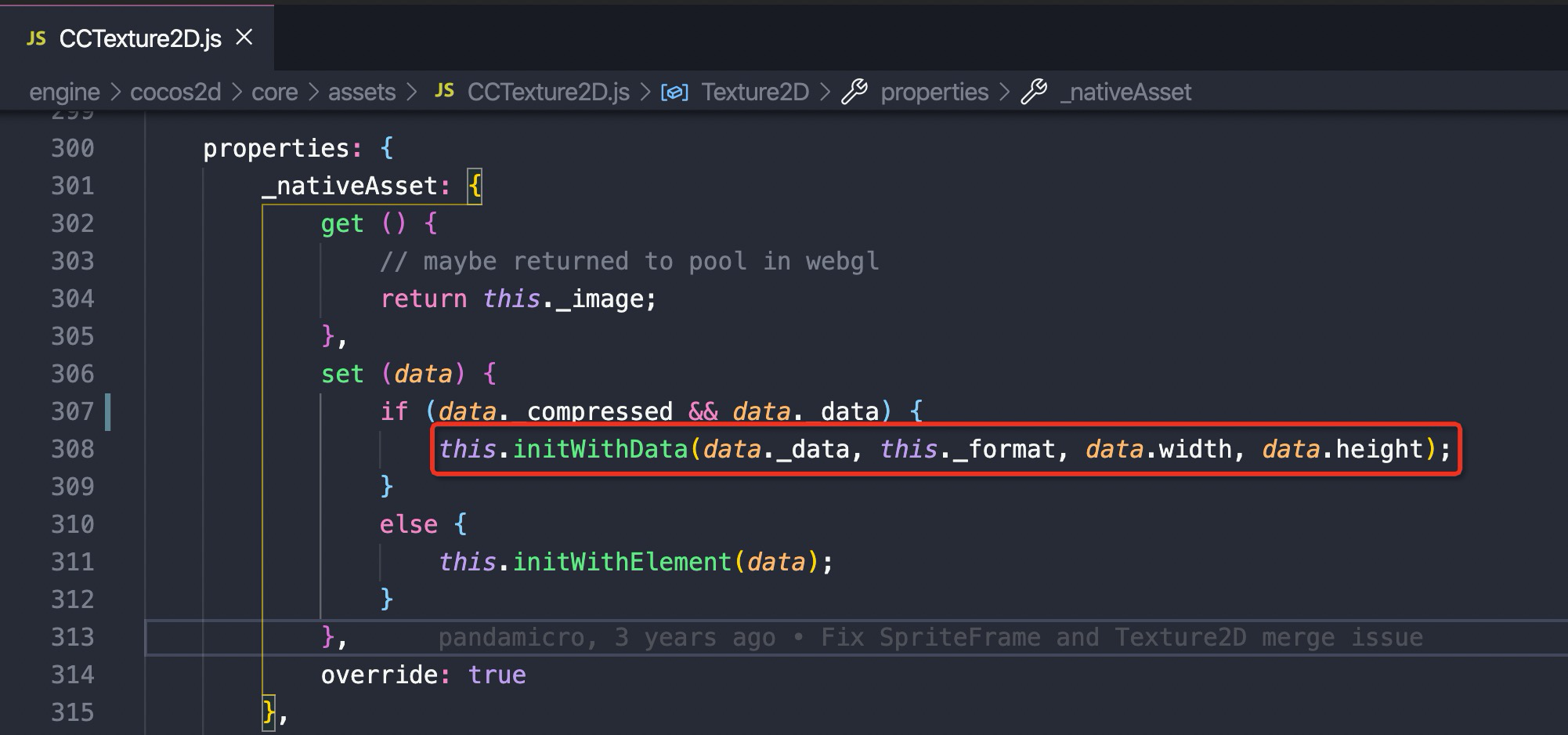Select the core breadcrumb segment
The image size is (1568, 735).
coord(274,92)
